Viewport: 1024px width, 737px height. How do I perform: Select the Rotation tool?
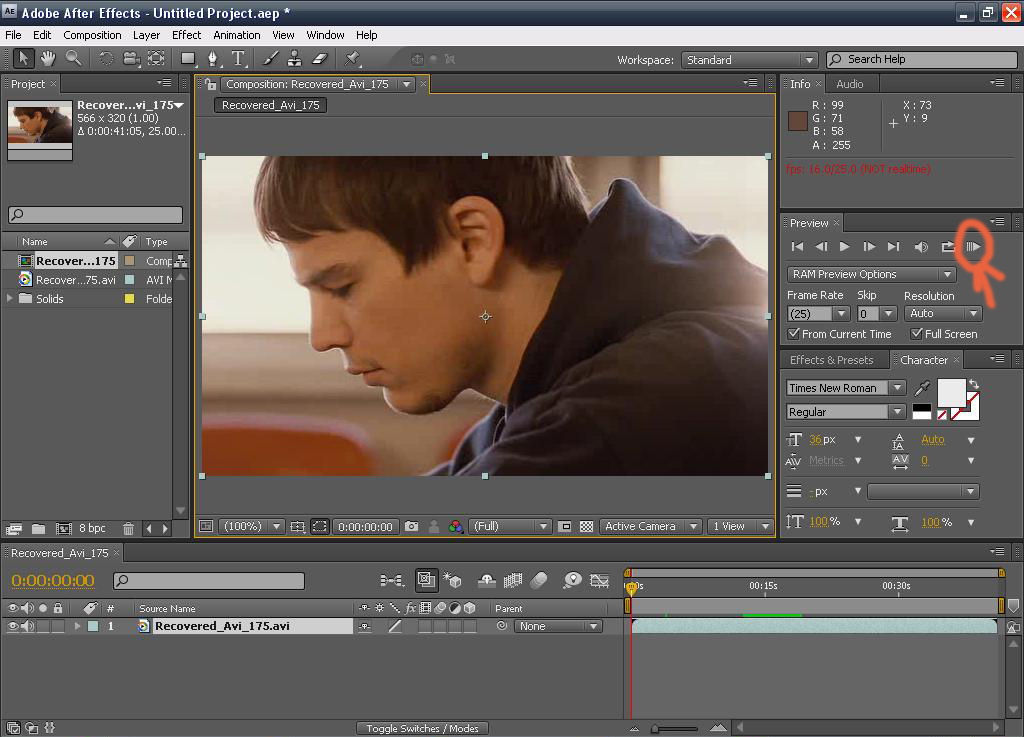106,59
